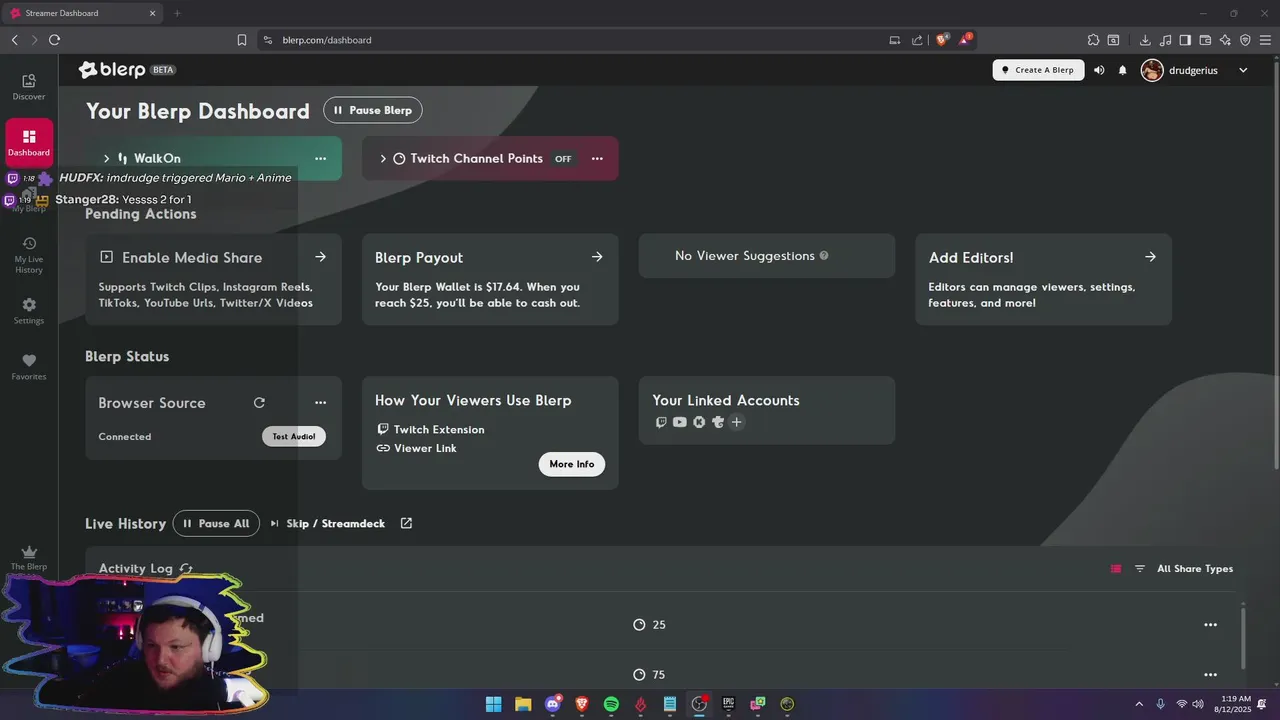This screenshot has width=1280, height=720.
Task: Open My Live History in sidebar
Action: 29,255
